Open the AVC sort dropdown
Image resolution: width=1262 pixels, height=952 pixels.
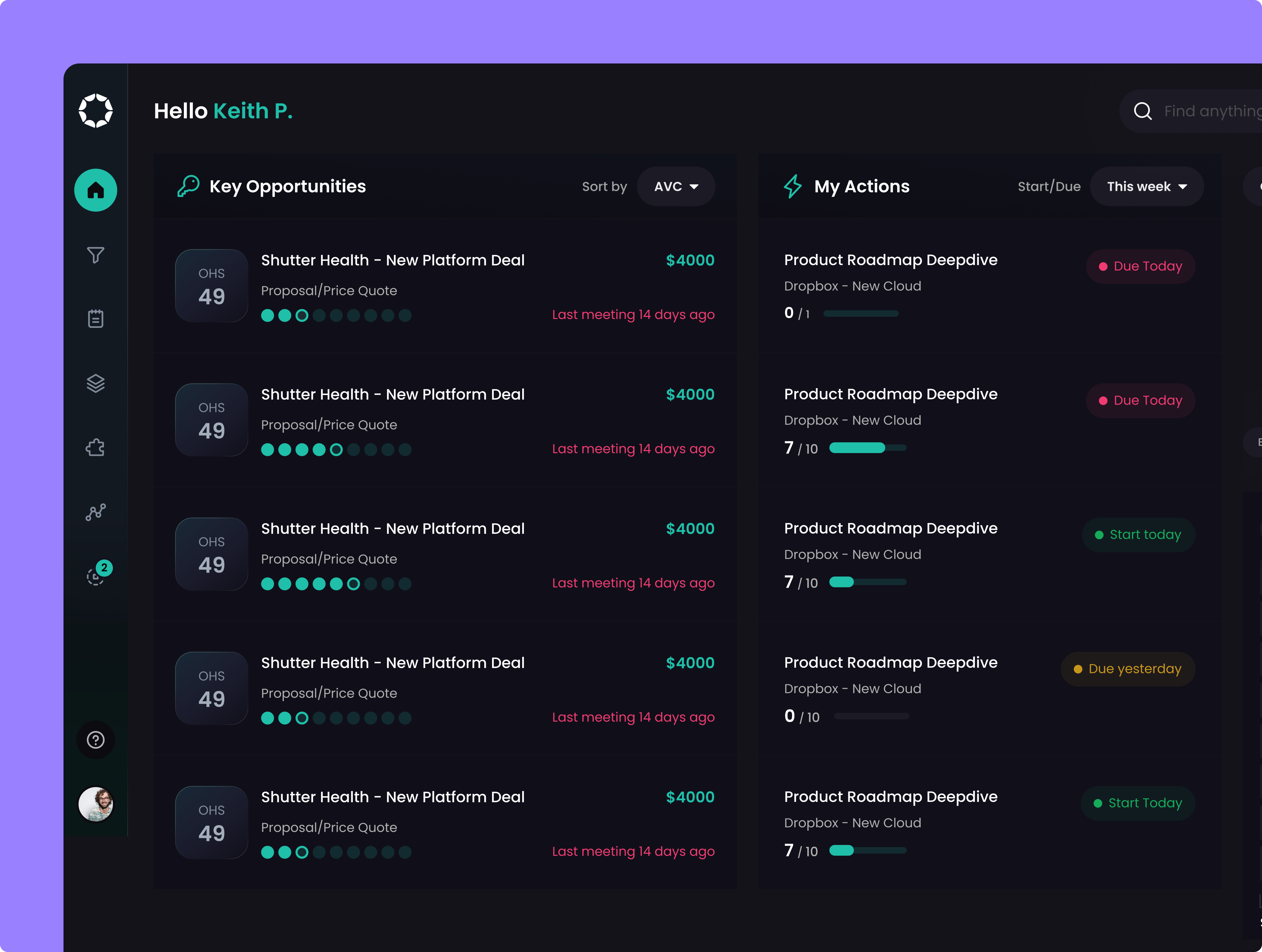coord(676,186)
